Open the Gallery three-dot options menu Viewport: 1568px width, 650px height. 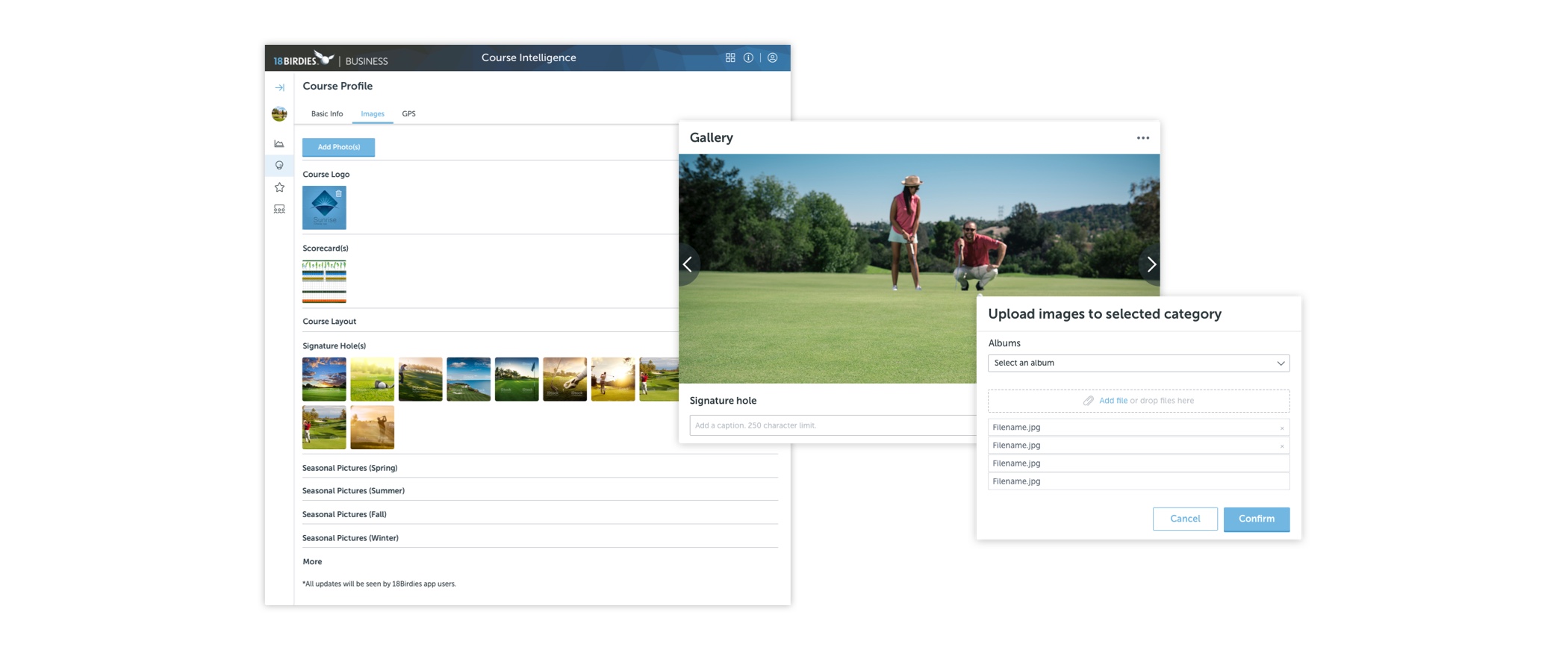[1142, 138]
